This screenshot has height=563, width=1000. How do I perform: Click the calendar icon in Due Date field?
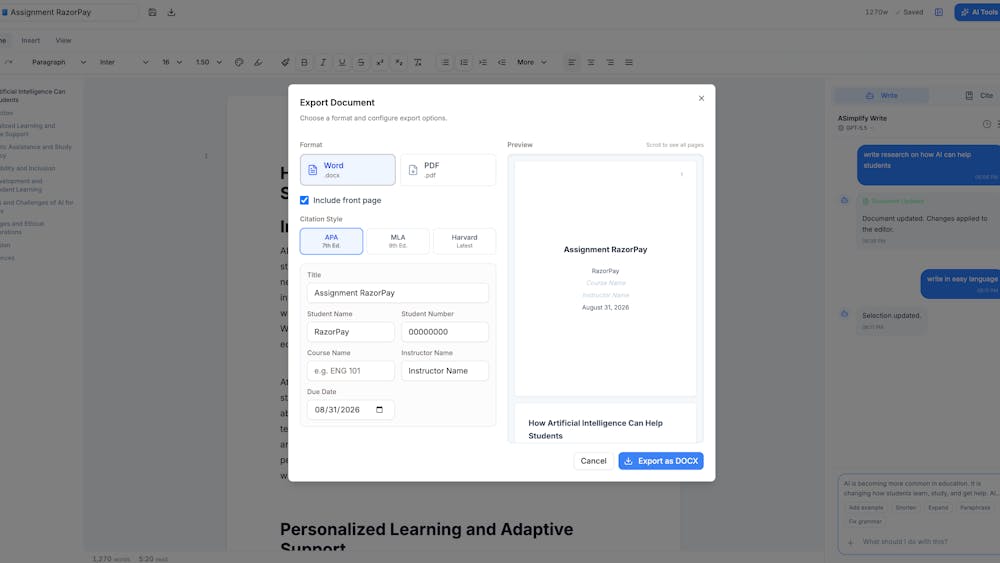(379, 410)
